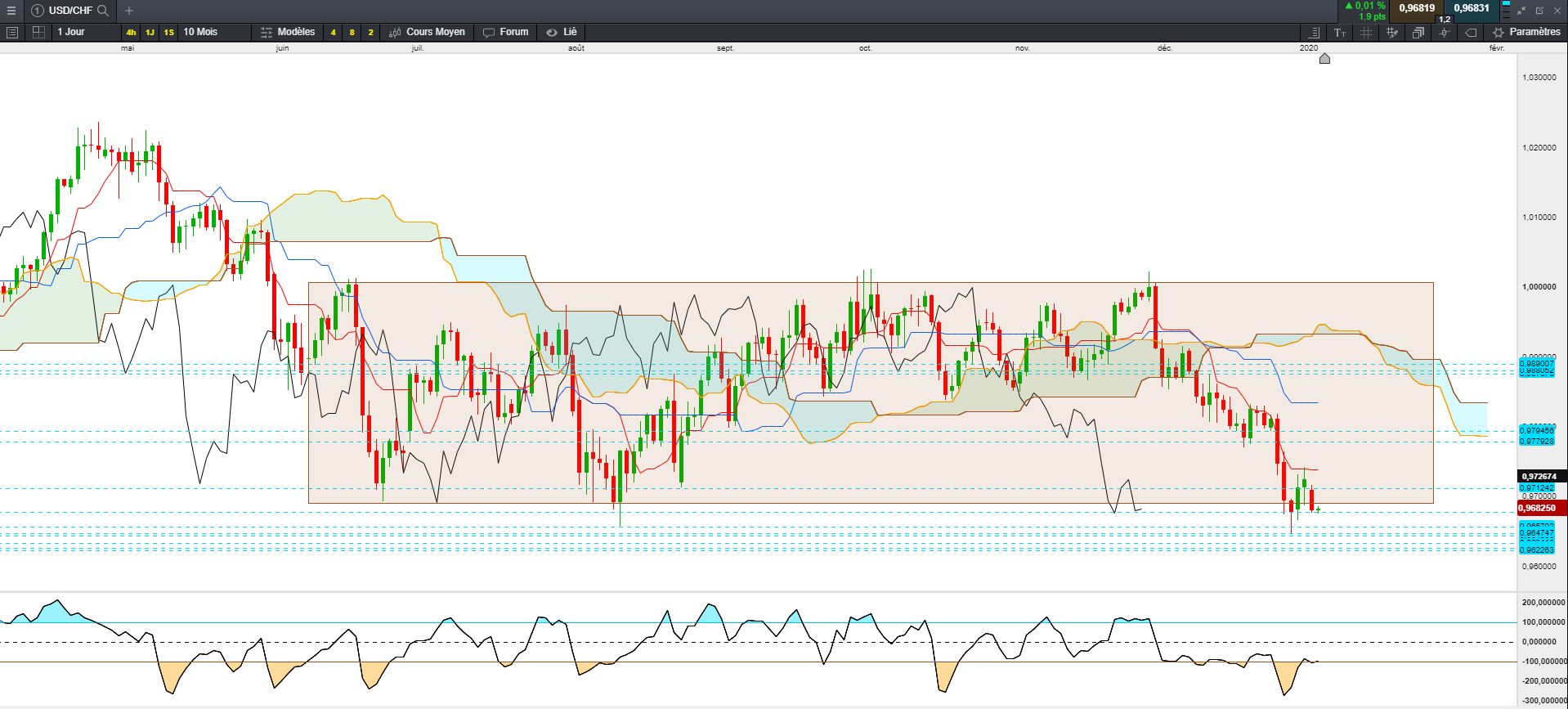Apply template shortcut 2
1568x709 pixels.
tap(370, 33)
